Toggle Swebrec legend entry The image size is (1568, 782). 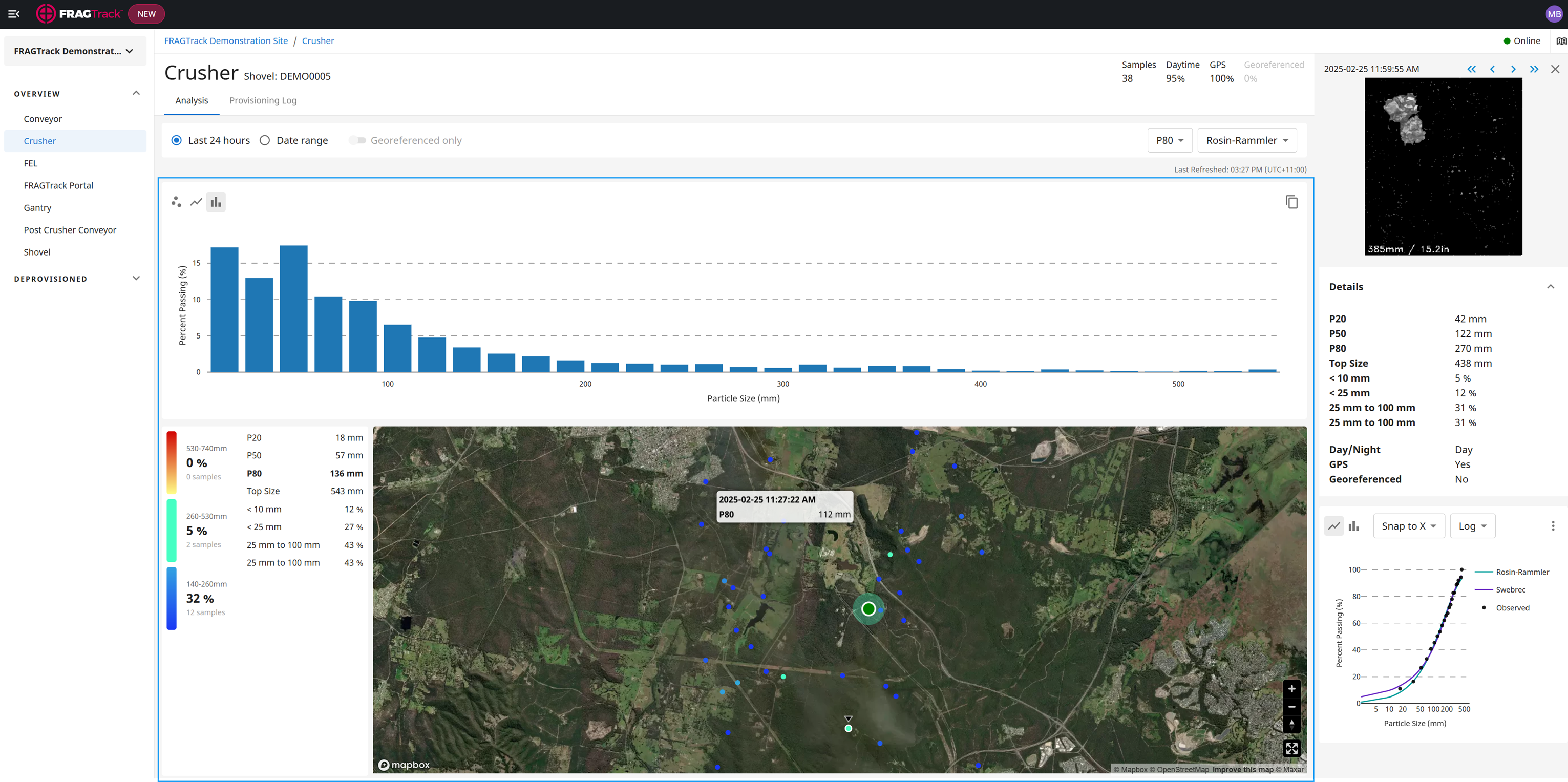(1500, 589)
